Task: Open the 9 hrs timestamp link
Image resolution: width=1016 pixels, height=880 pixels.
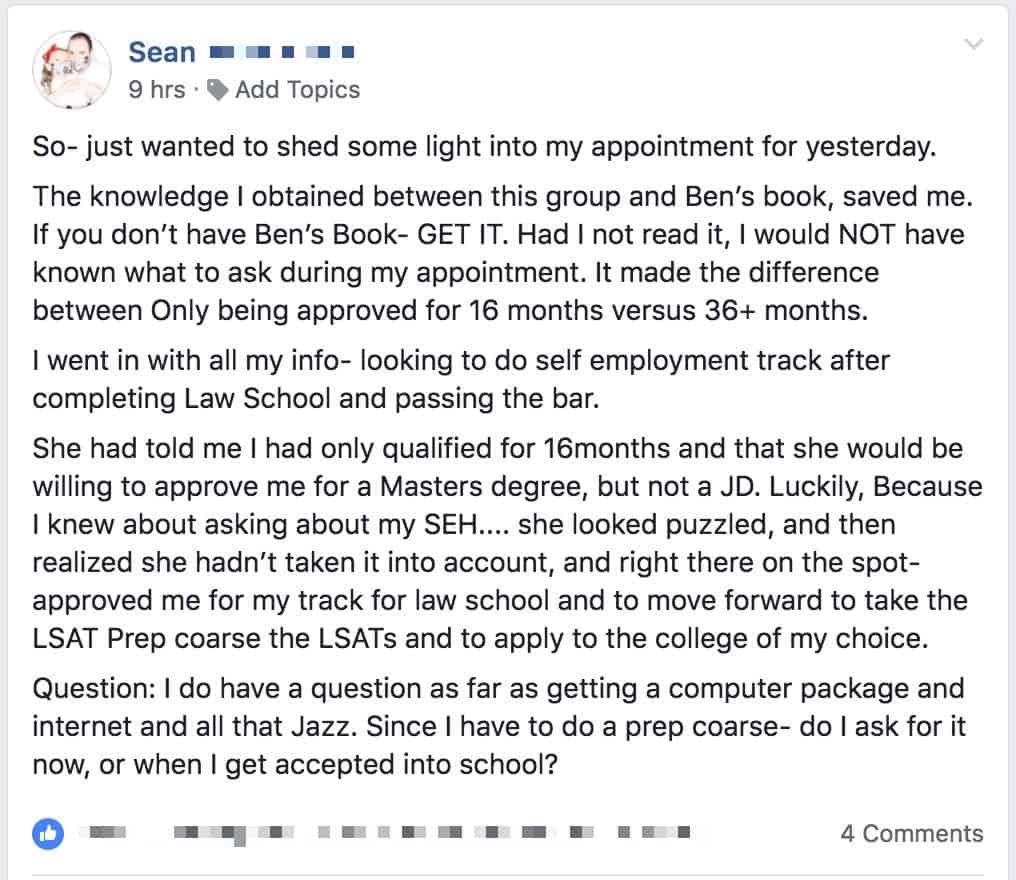Action: coord(157,89)
